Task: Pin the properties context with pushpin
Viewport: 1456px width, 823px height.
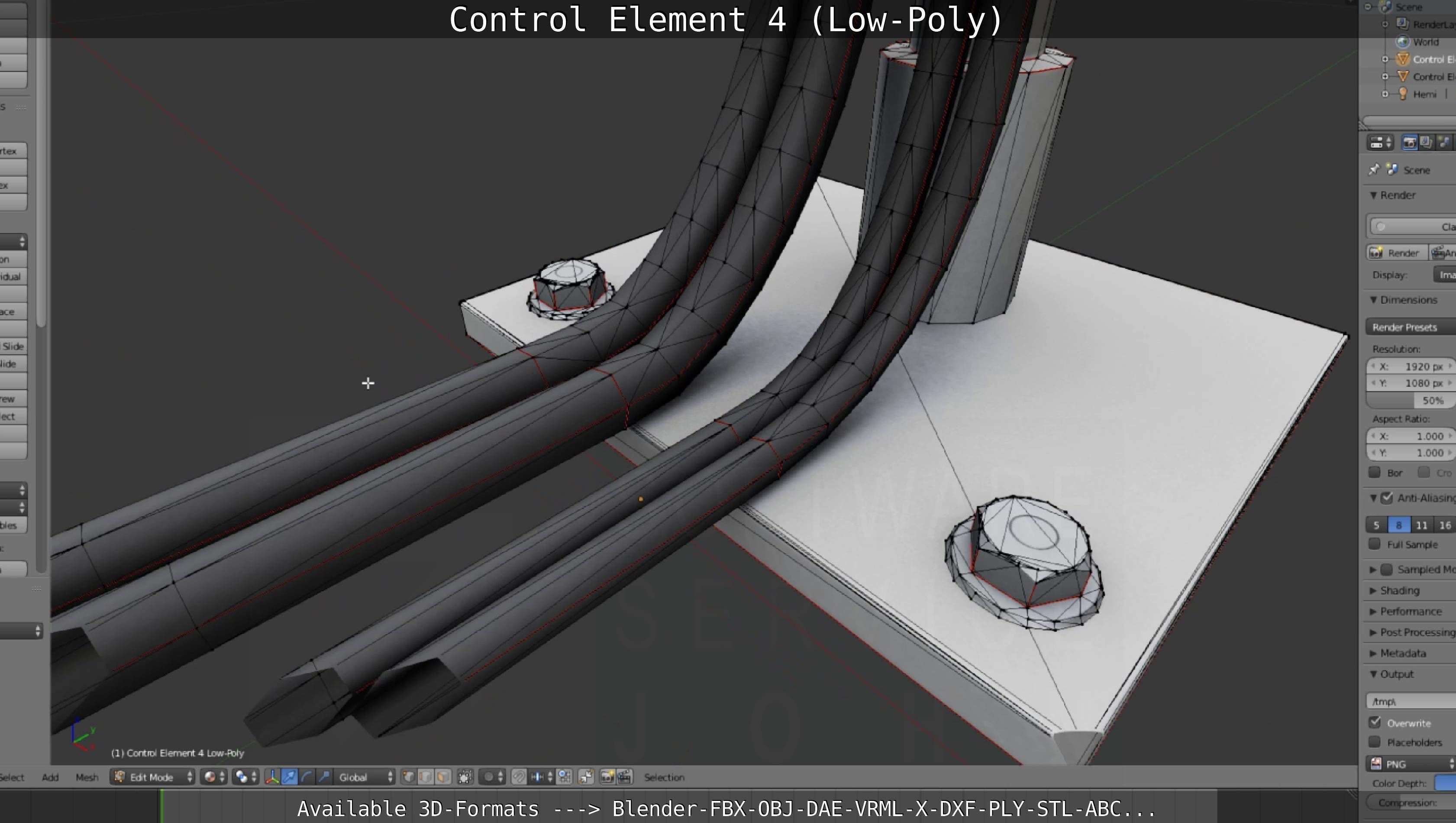Action: 1373,170
